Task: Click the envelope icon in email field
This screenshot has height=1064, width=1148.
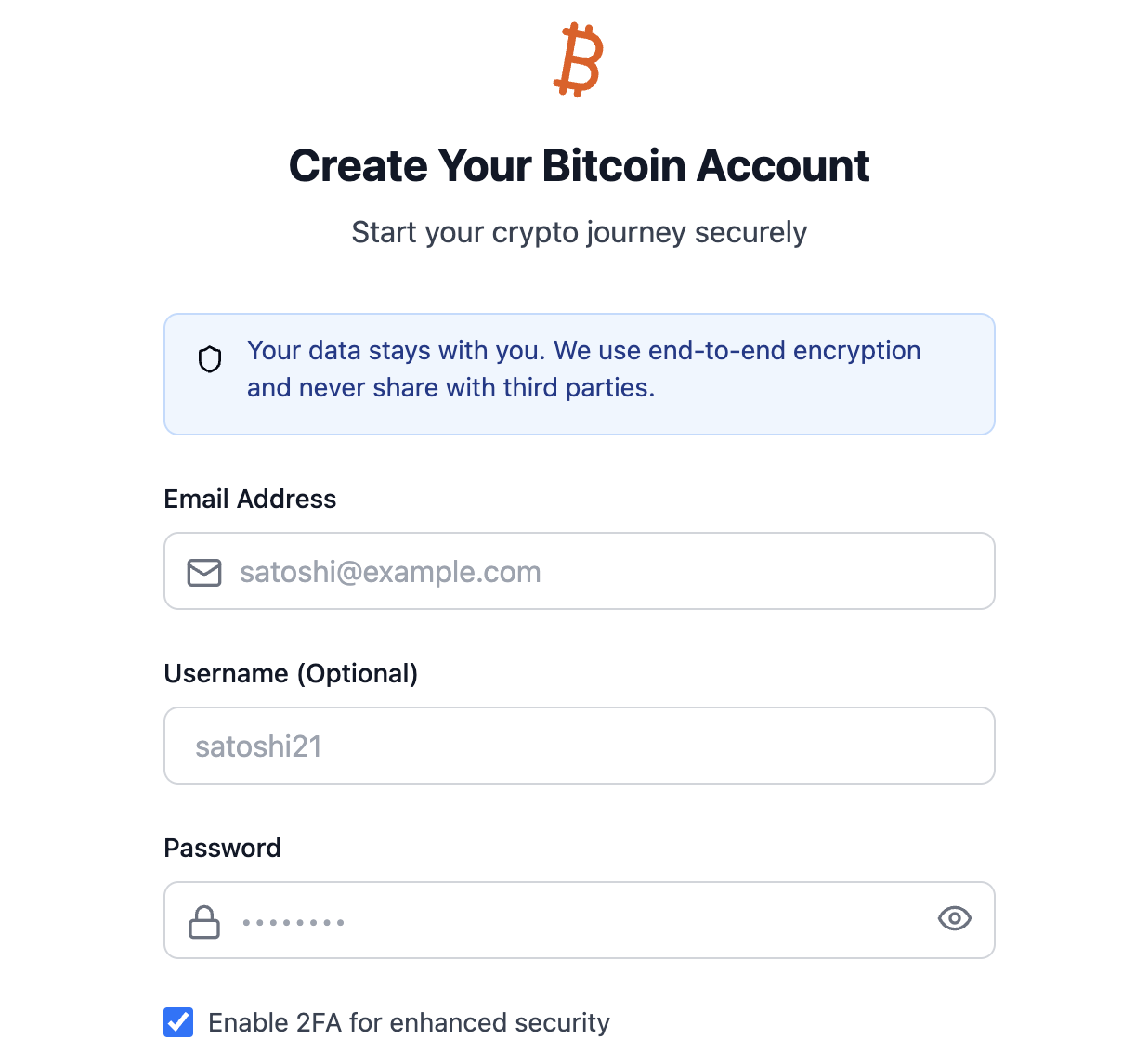Action: click(x=204, y=572)
